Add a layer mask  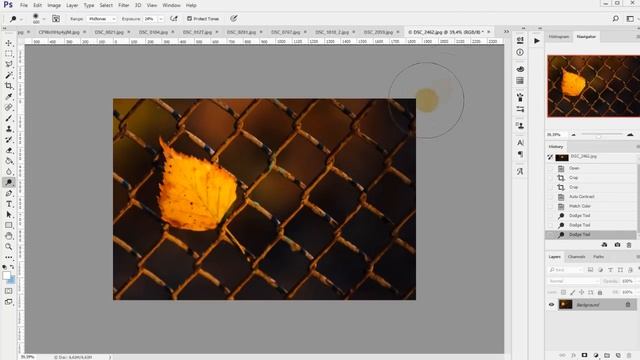pos(584,355)
